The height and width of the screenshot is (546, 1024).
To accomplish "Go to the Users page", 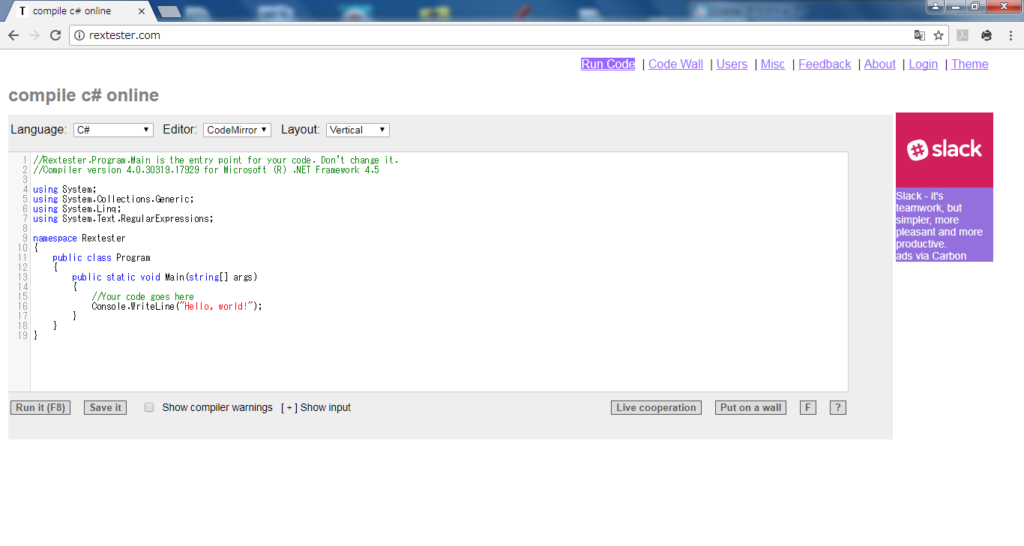I will click(731, 64).
